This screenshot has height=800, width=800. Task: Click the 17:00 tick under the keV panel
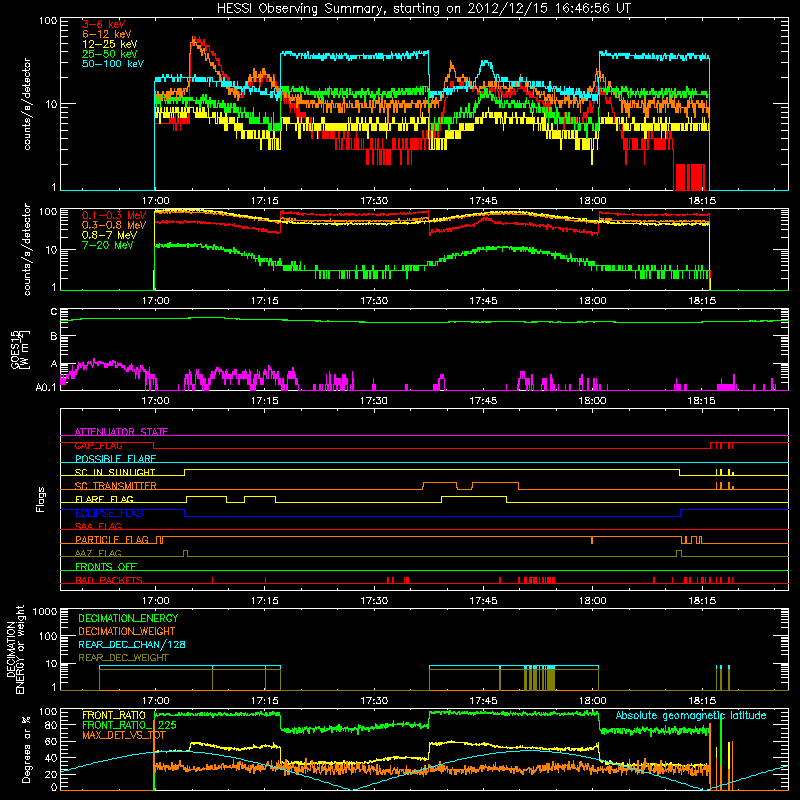click(x=155, y=201)
